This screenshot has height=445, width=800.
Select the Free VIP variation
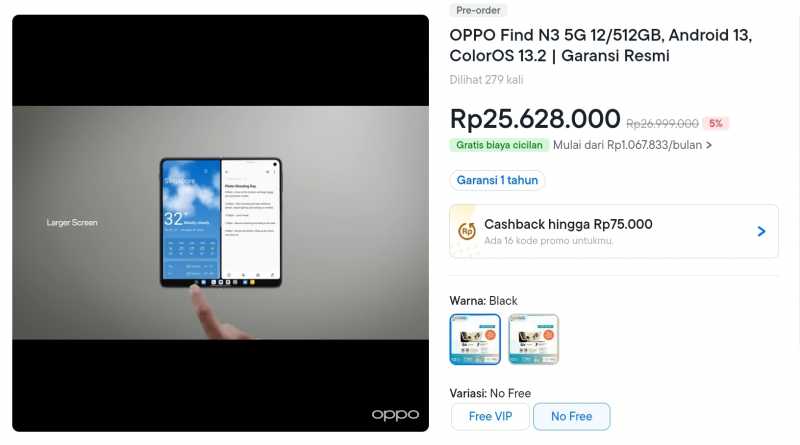click(x=490, y=416)
